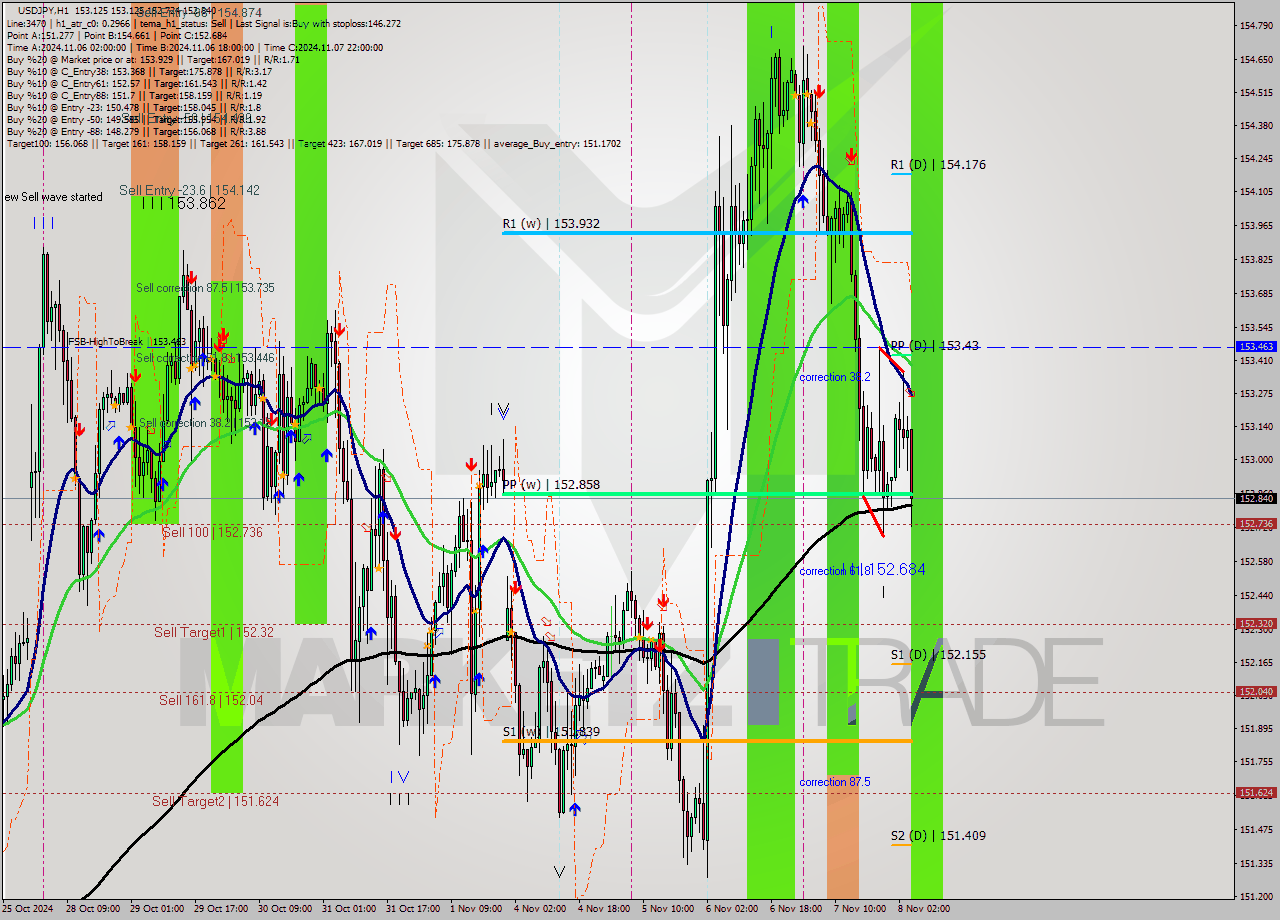Select the 4 Nov 18:00 time axis label
The height and width of the screenshot is (920, 1280).
point(602,909)
